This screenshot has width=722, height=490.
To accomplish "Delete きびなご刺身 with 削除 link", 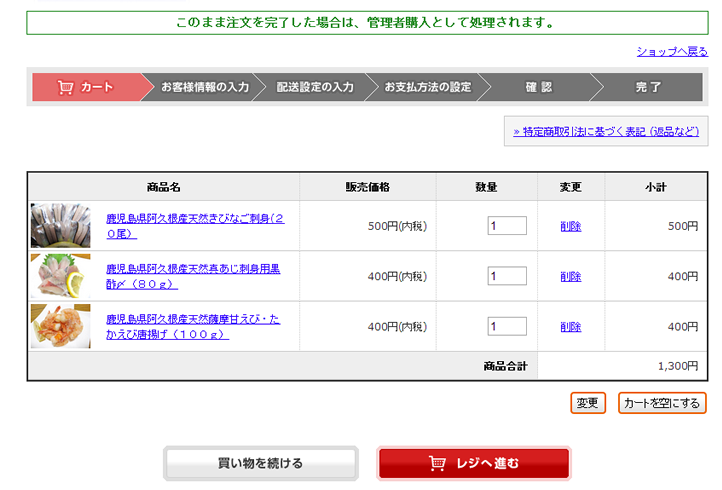I will click(x=571, y=227).
